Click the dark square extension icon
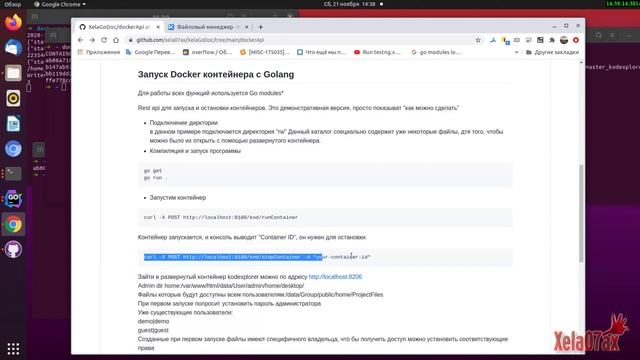 point(540,40)
